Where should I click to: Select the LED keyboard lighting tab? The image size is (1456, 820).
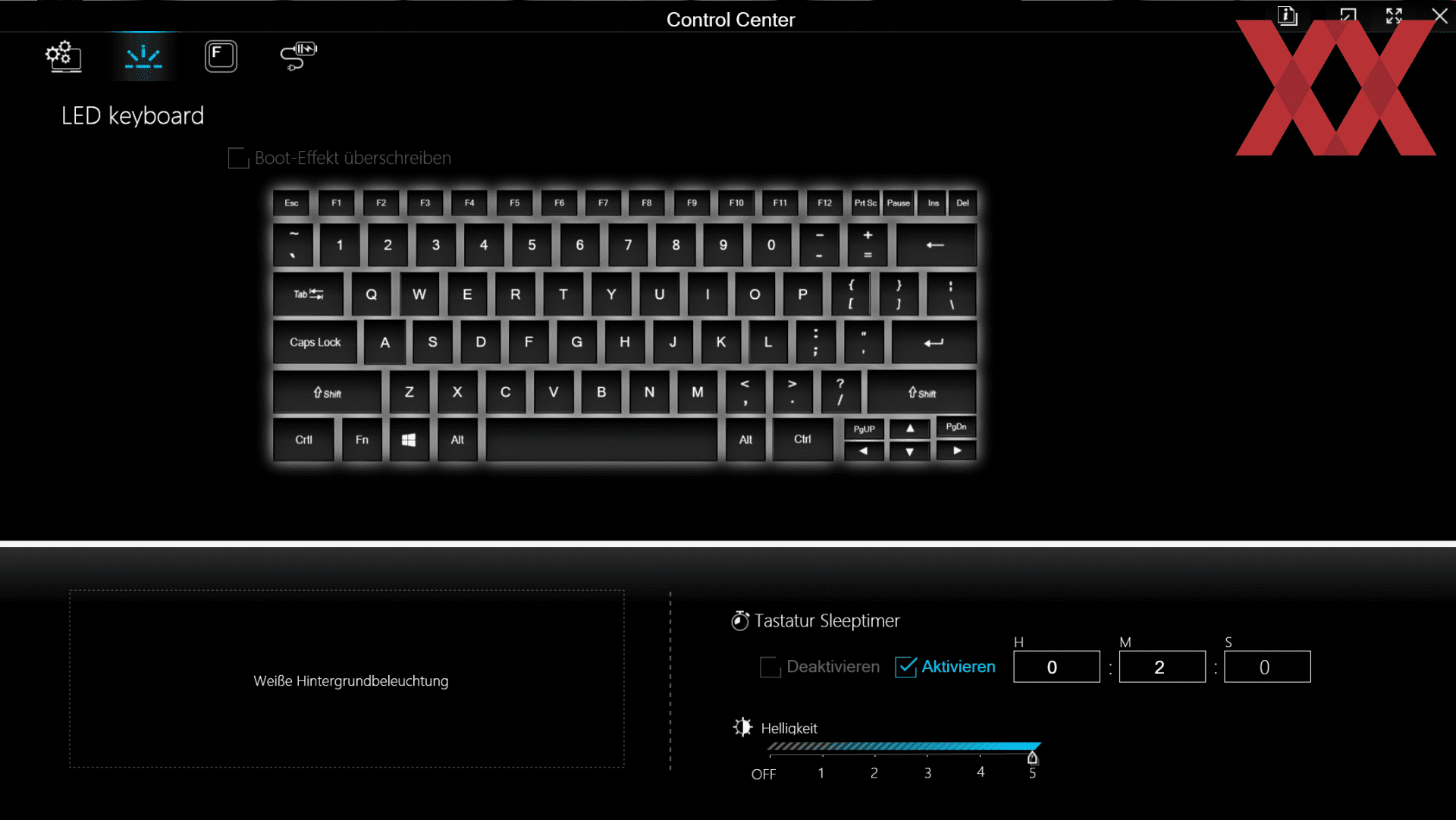click(x=143, y=57)
